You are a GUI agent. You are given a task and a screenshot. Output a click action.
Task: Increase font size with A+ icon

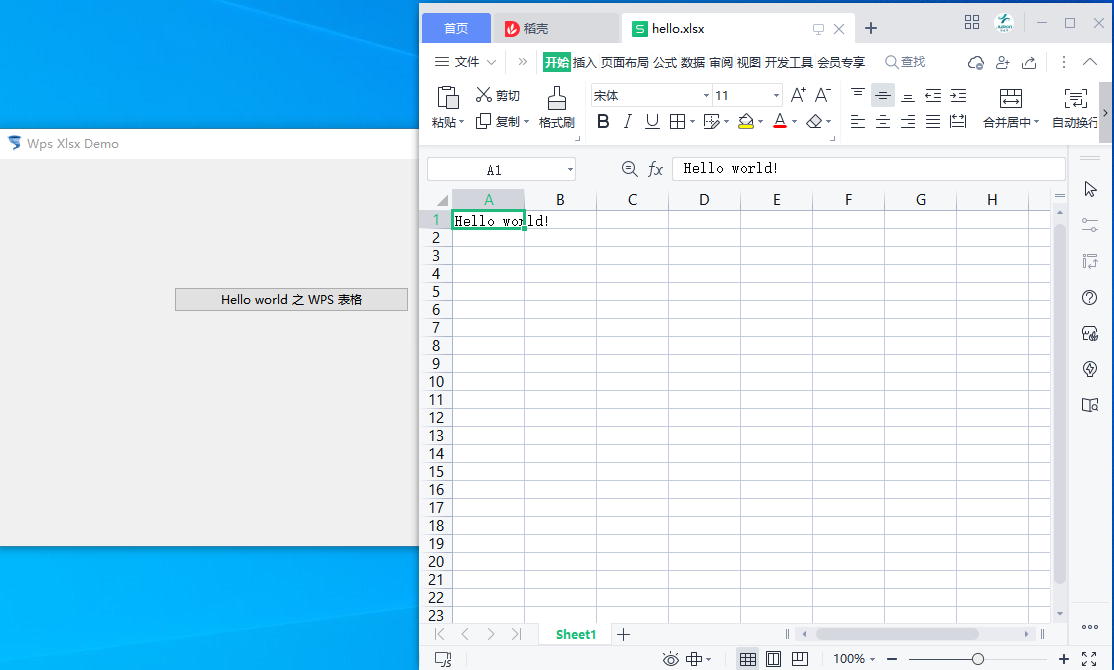(x=798, y=95)
